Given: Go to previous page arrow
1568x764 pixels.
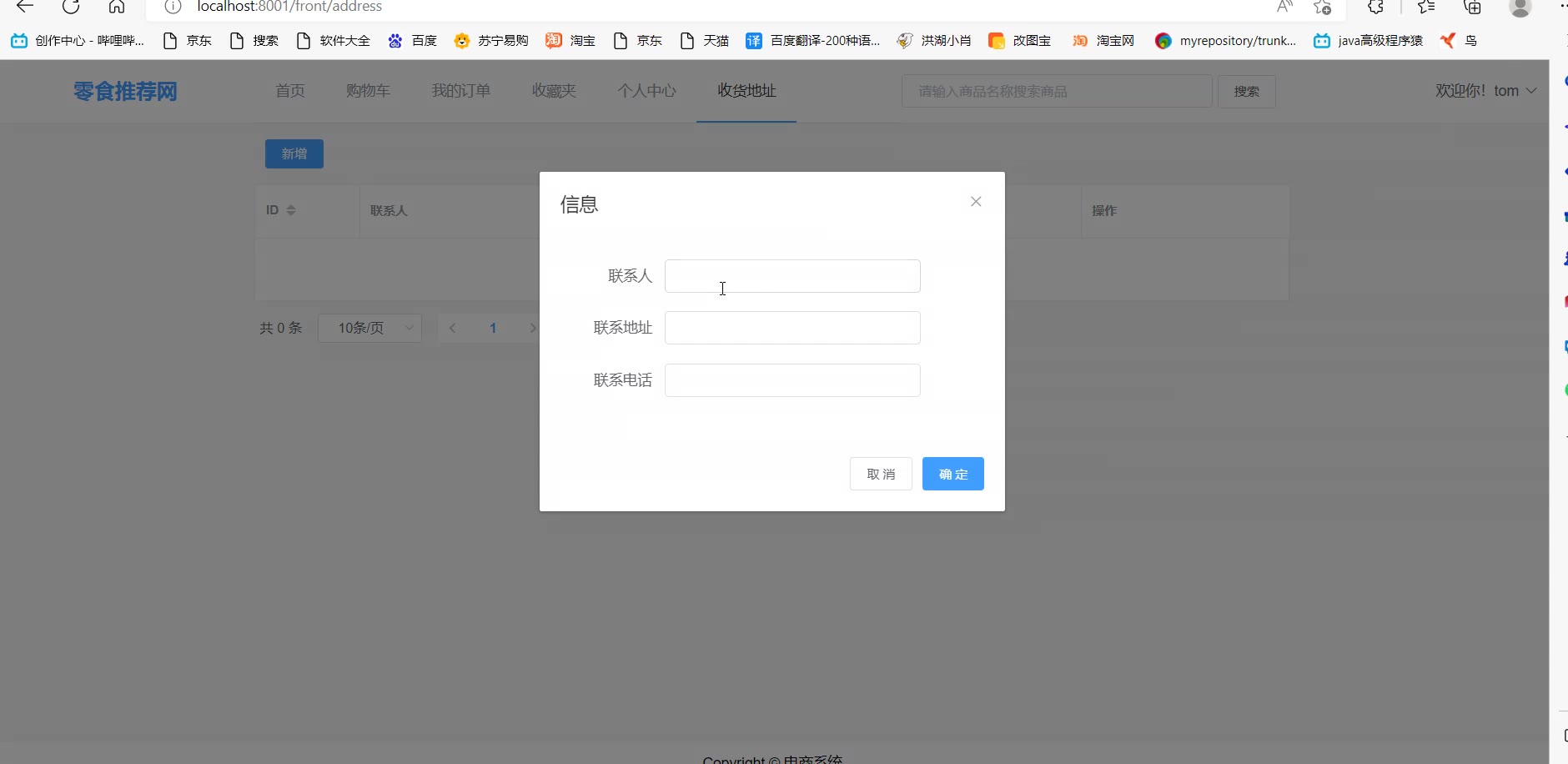Looking at the screenshot, I should (x=452, y=328).
